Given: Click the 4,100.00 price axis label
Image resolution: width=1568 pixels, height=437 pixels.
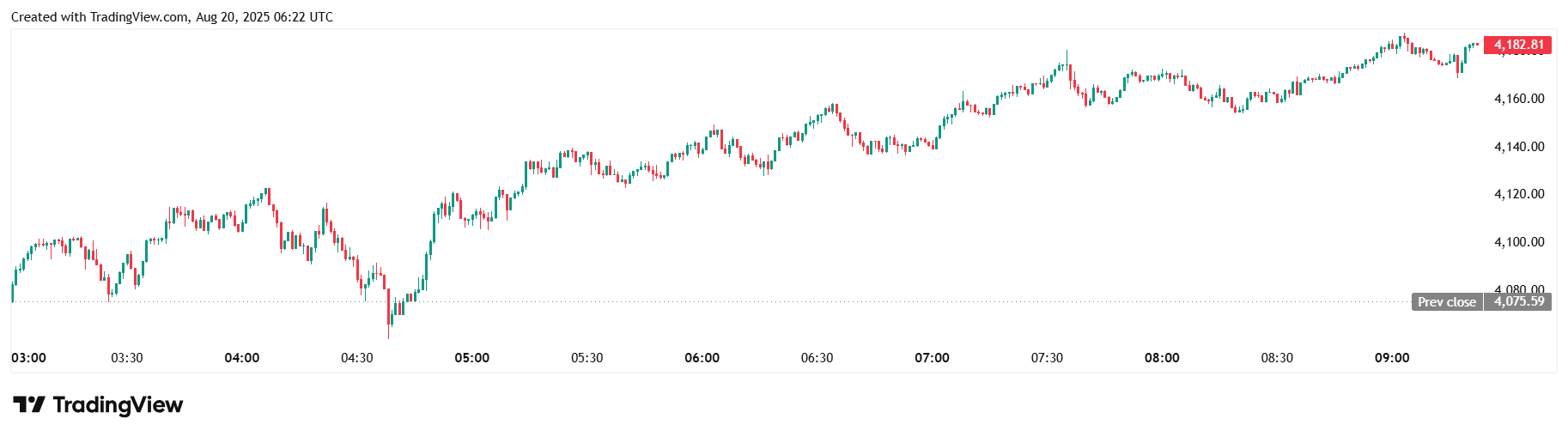Looking at the screenshot, I should 1519,242.
